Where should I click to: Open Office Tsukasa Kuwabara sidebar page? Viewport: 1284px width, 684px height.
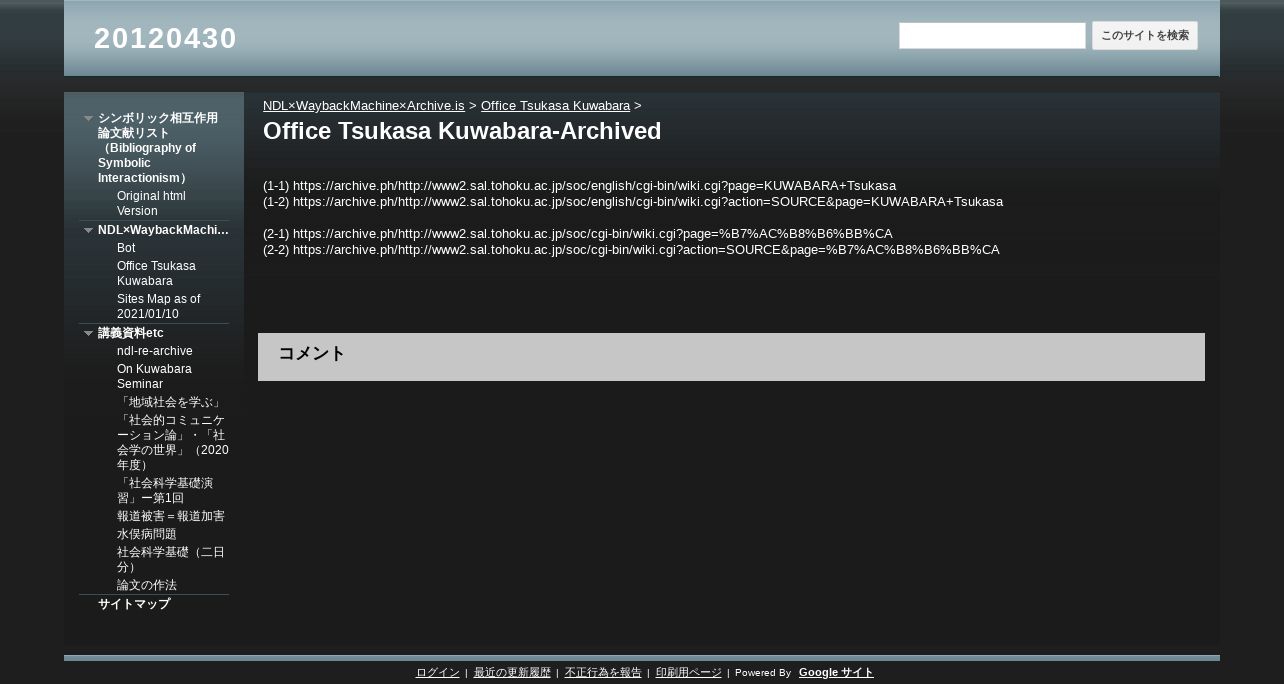pos(156,273)
